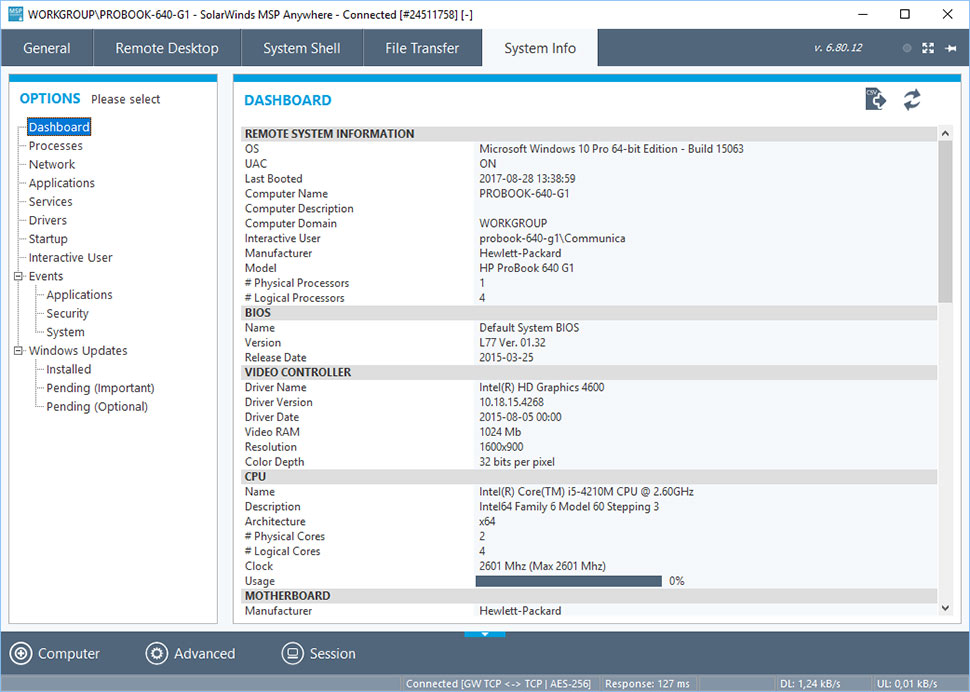Viewport: 970px width, 692px height.
Task: Click CPU Name Intel(R) Core(TM) i5-4210M
Action: pyautogui.click(x=586, y=492)
